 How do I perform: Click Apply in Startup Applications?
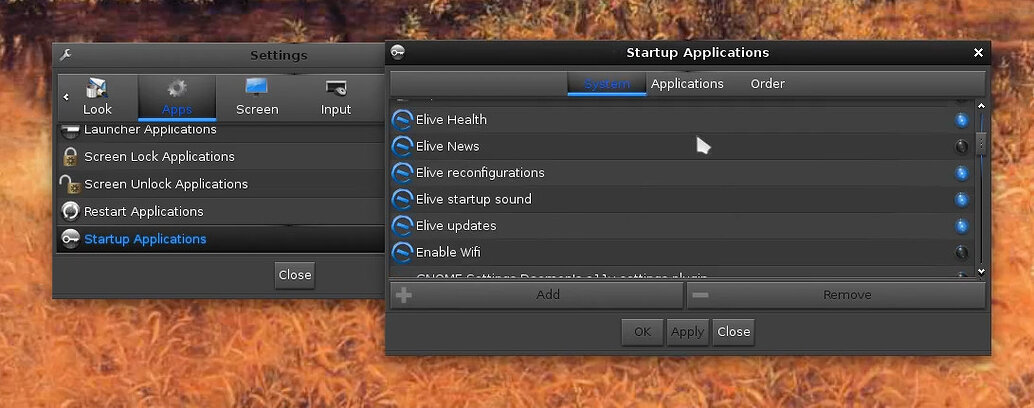click(x=687, y=332)
